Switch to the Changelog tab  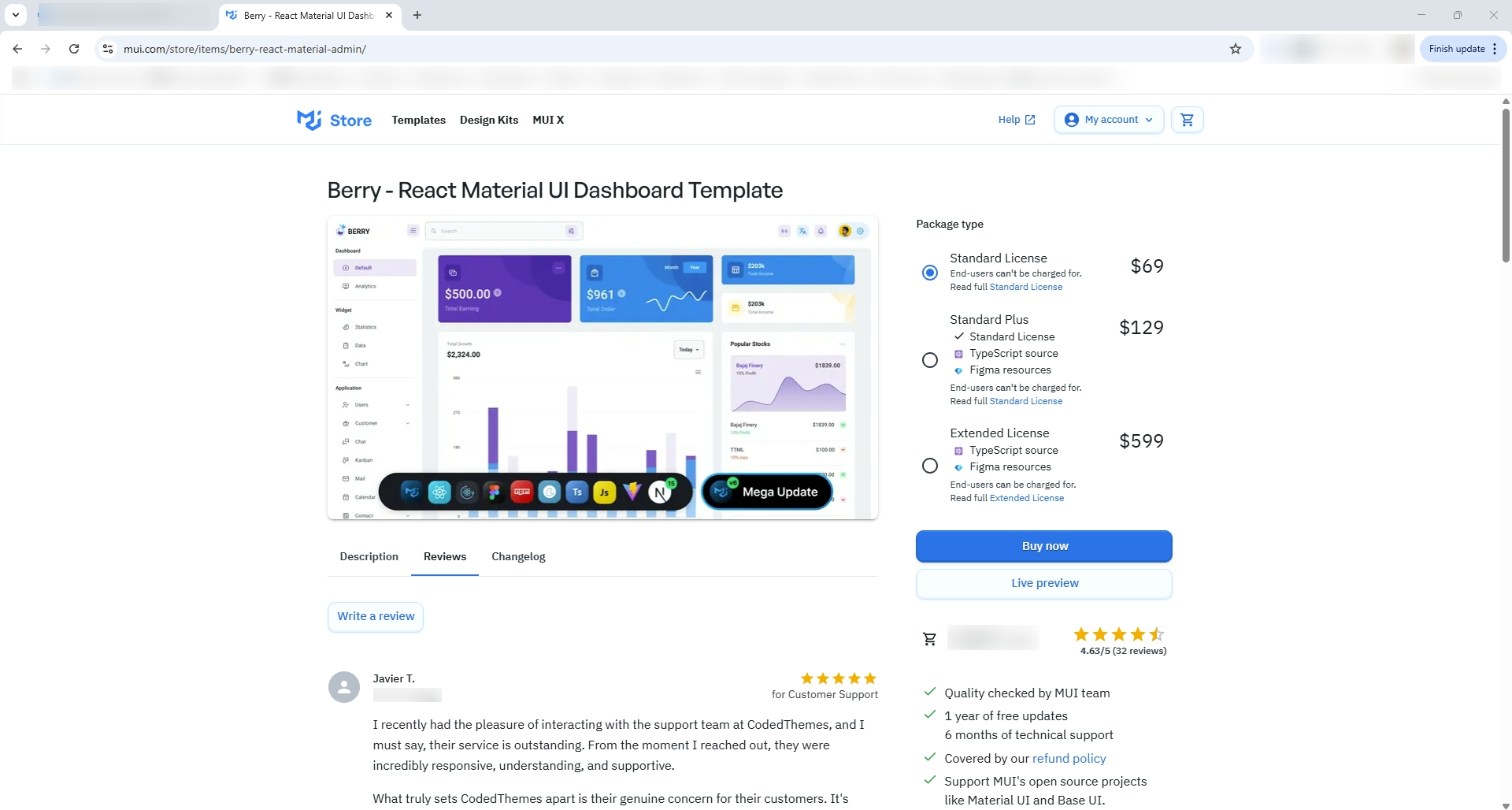point(518,556)
